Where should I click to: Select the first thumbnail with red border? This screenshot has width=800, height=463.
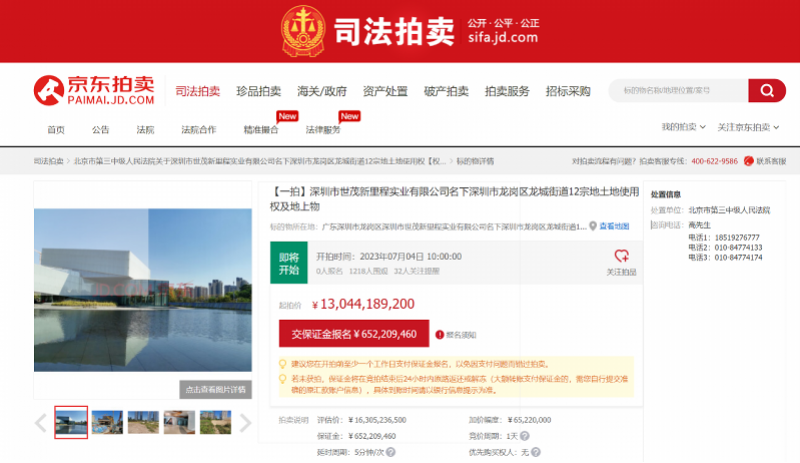[71, 422]
